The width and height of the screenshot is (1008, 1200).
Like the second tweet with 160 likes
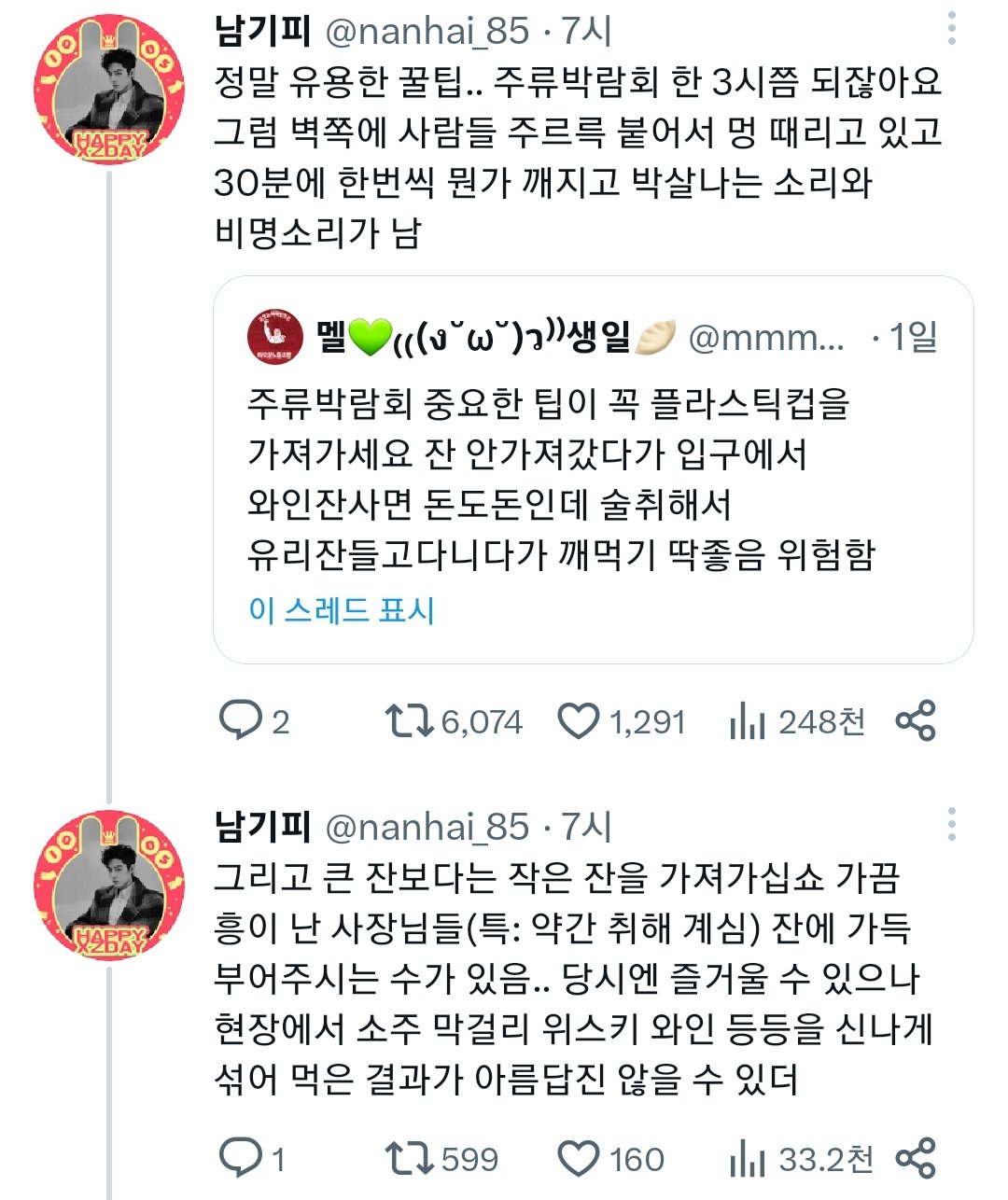(579, 1158)
